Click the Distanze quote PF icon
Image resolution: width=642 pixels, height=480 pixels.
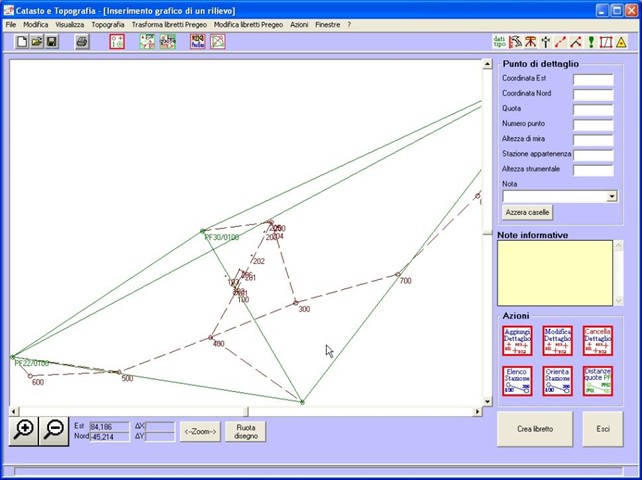(x=597, y=381)
